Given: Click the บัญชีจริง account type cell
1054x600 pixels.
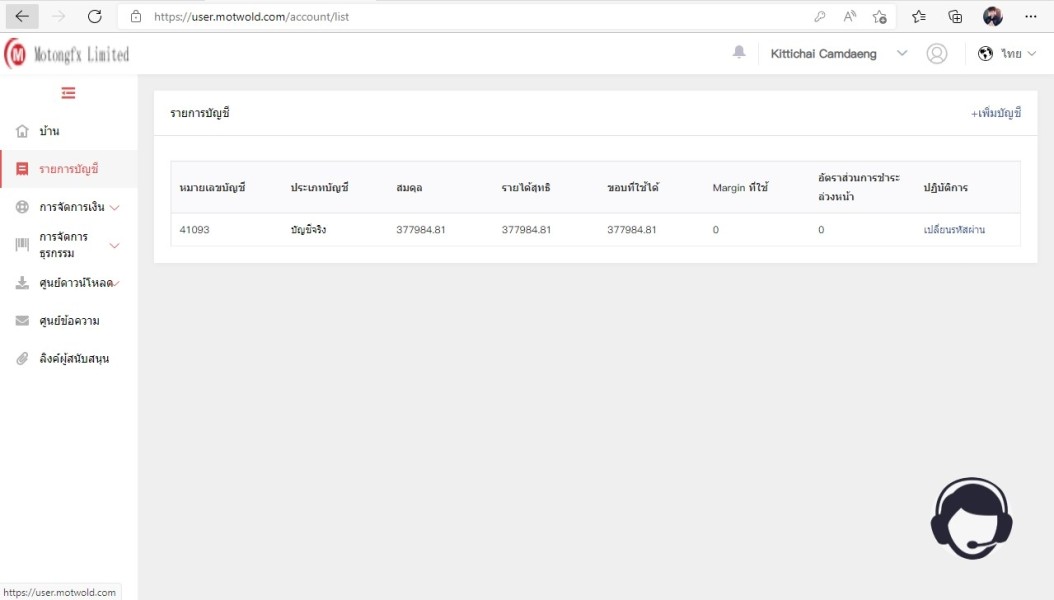Looking at the screenshot, I should [x=308, y=230].
